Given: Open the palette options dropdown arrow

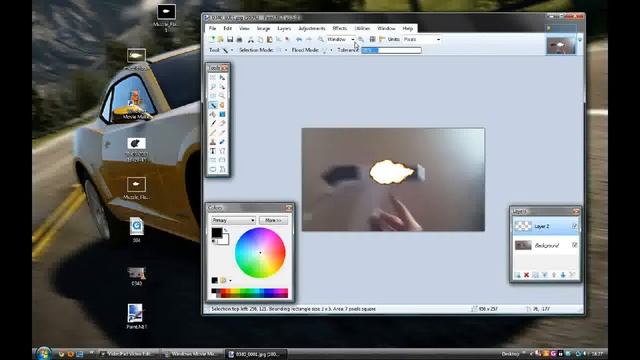Looking at the screenshot, I should [x=230, y=280].
